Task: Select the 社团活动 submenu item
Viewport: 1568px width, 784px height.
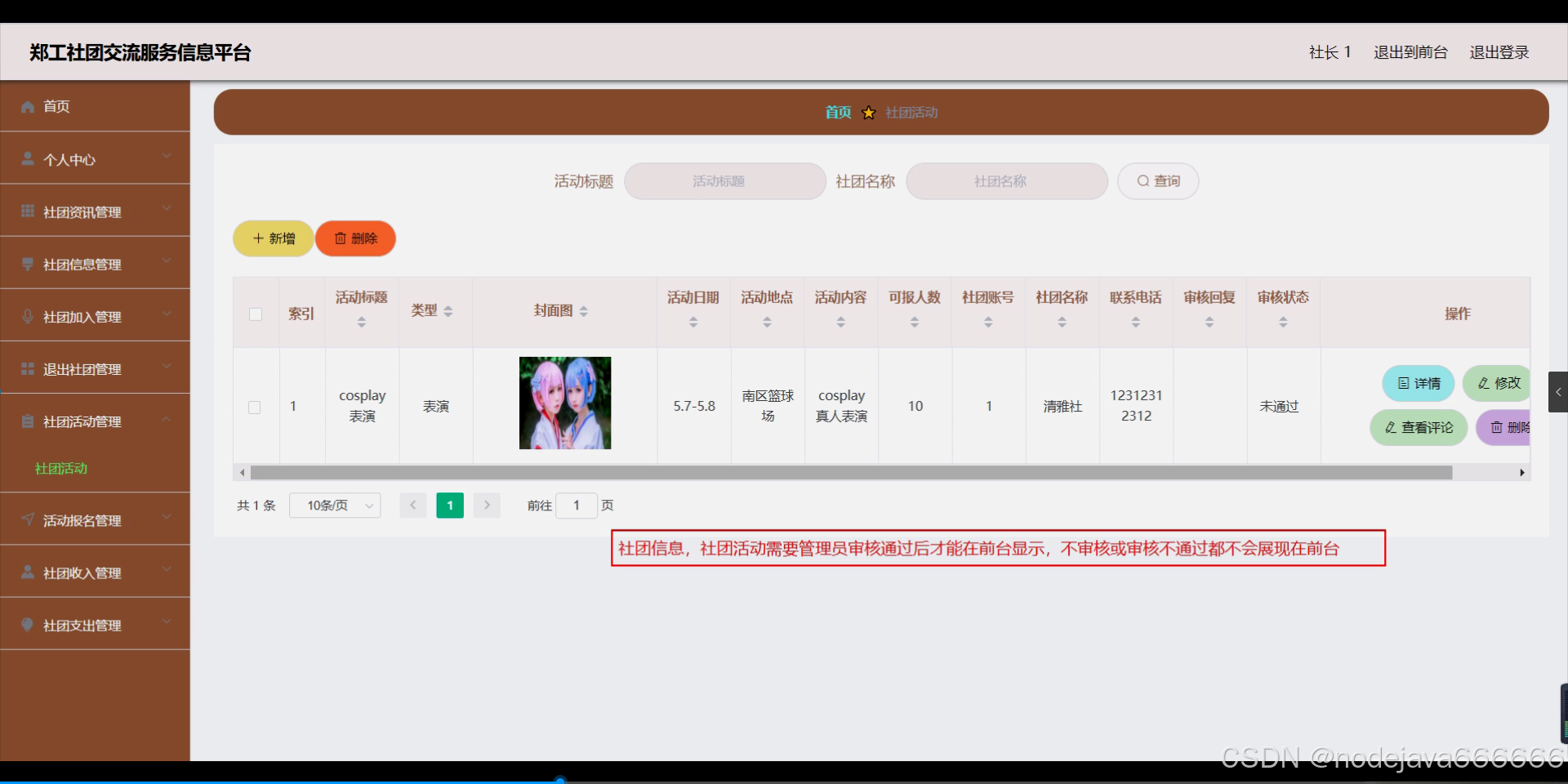Action: tap(61, 469)
